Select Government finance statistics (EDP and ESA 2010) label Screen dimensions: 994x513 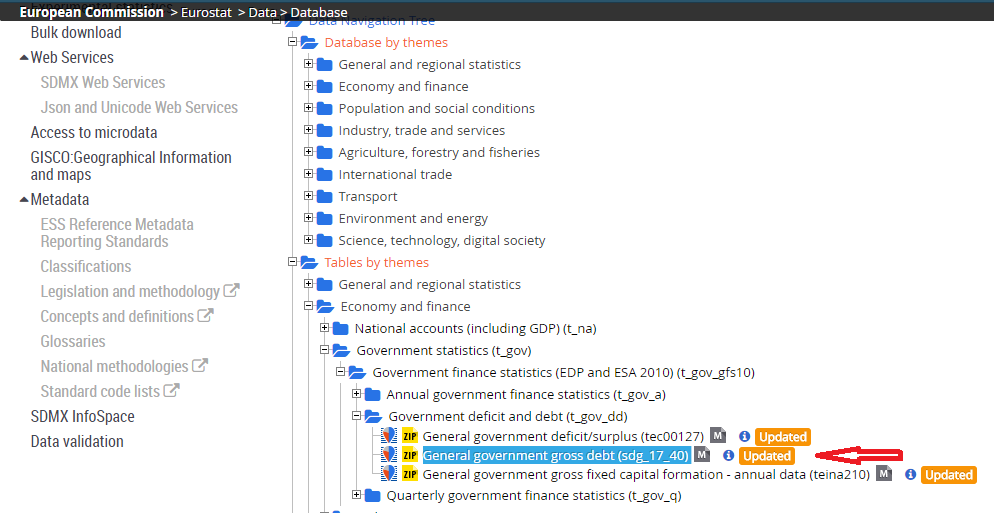(564, 372)
